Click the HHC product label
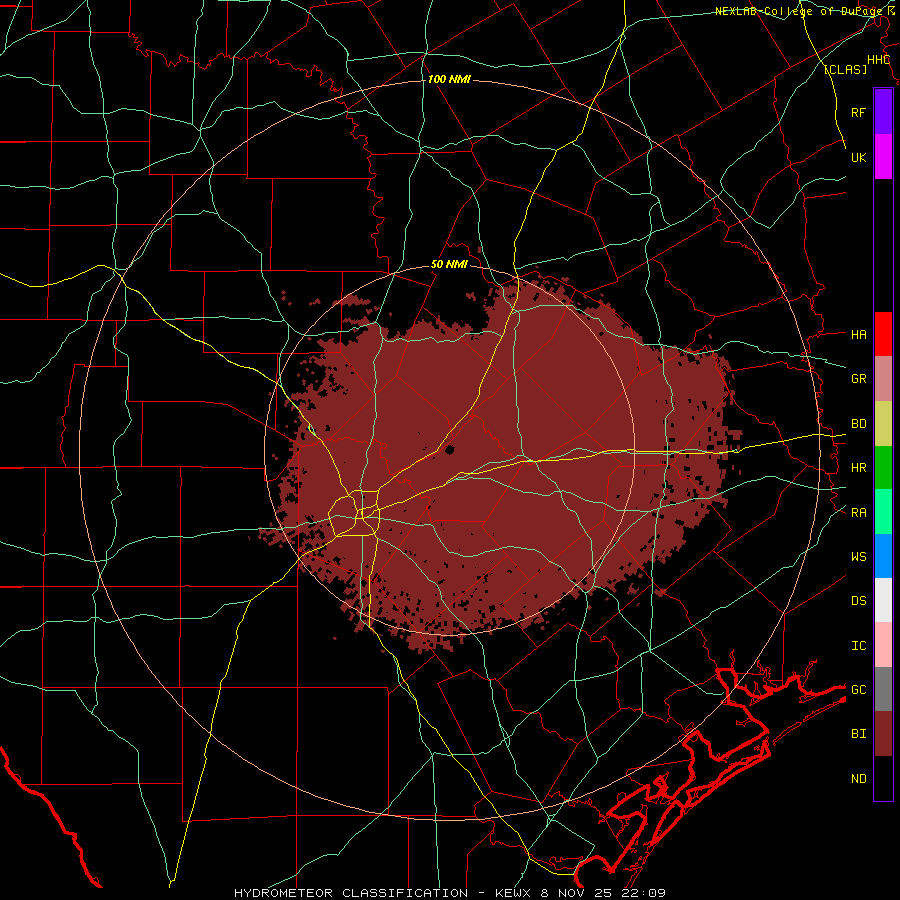The image size is (900, 900). point(878,60)
